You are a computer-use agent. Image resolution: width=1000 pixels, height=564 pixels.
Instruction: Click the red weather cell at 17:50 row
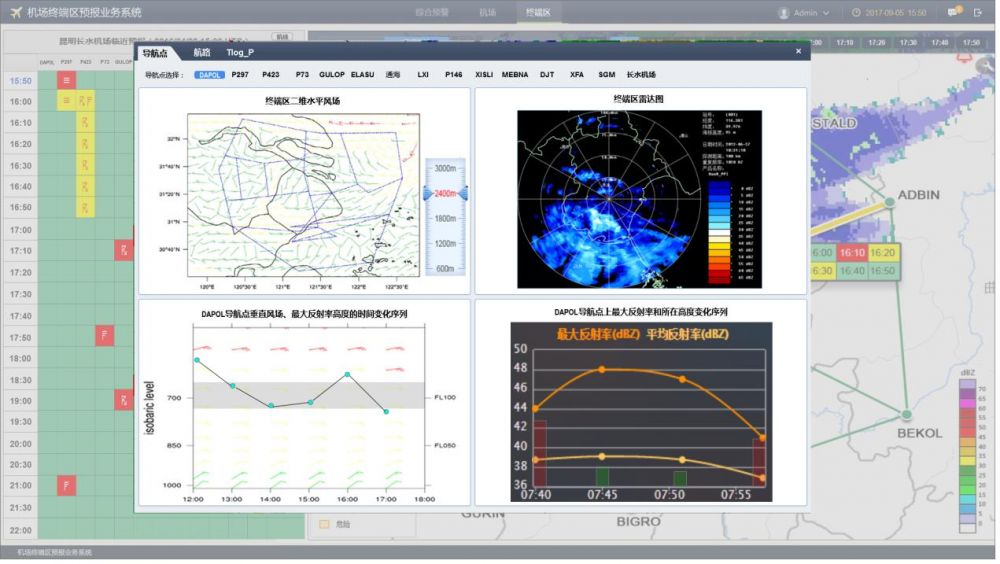103,337
